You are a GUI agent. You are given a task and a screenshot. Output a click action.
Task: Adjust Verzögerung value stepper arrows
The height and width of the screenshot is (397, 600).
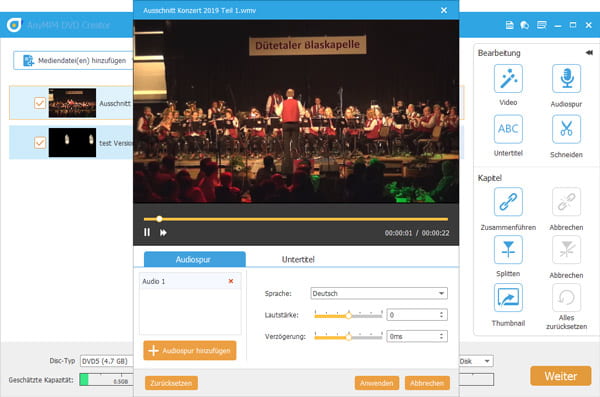441,336
